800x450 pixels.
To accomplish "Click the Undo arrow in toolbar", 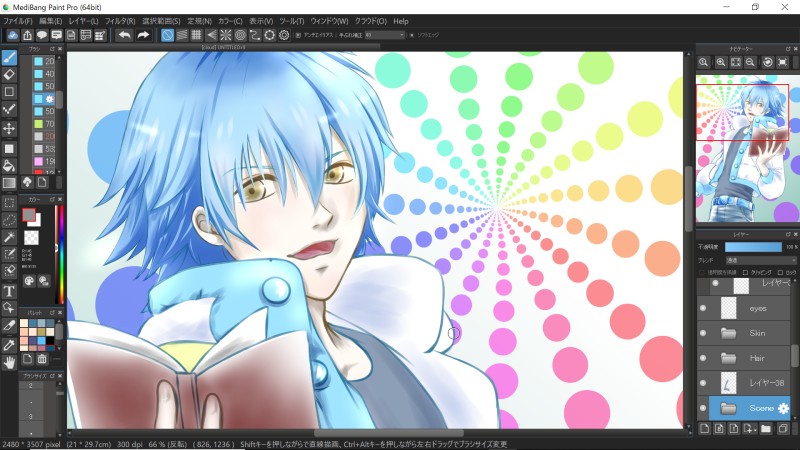I will point(124,35).
